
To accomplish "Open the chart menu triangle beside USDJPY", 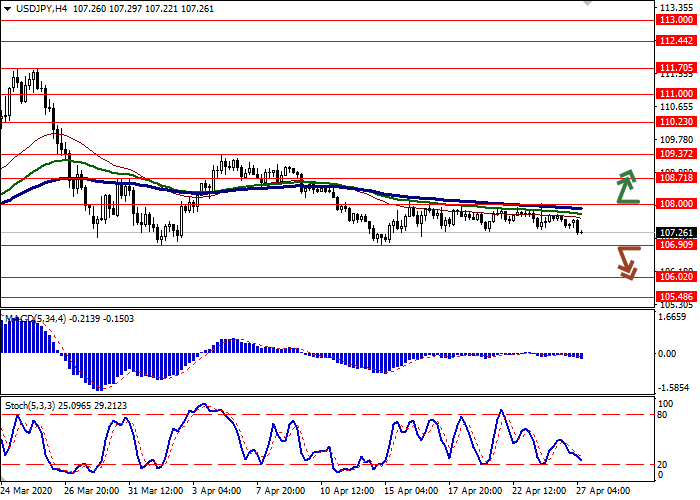I will (x=7, y=8).
